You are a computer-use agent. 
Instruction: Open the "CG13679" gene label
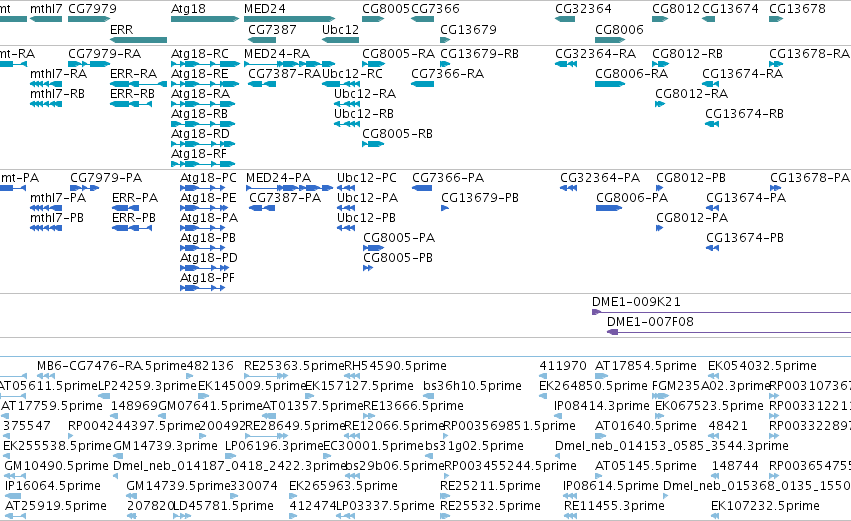coord(468,29)
